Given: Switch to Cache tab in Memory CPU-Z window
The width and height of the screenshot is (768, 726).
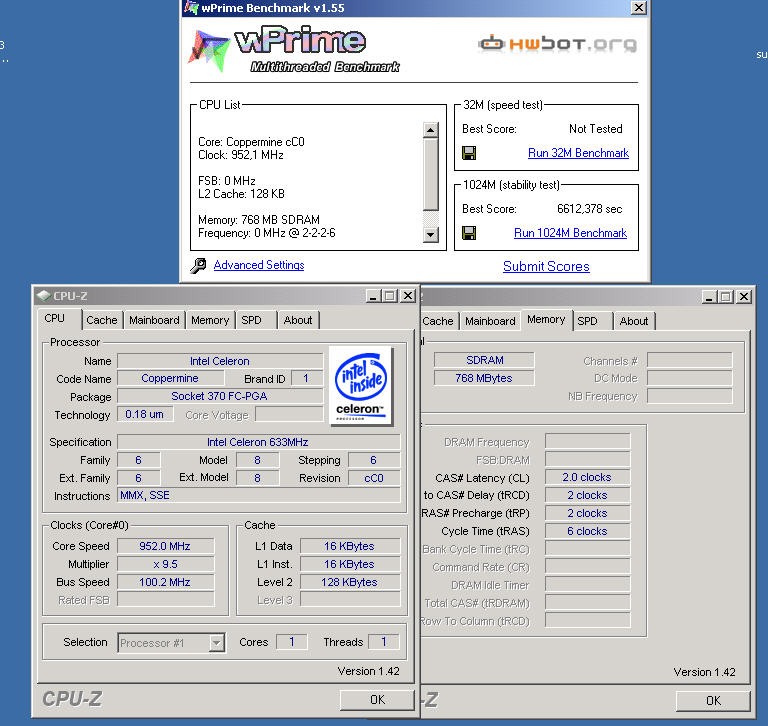Looking at the screenshot, I should (438, 321).
